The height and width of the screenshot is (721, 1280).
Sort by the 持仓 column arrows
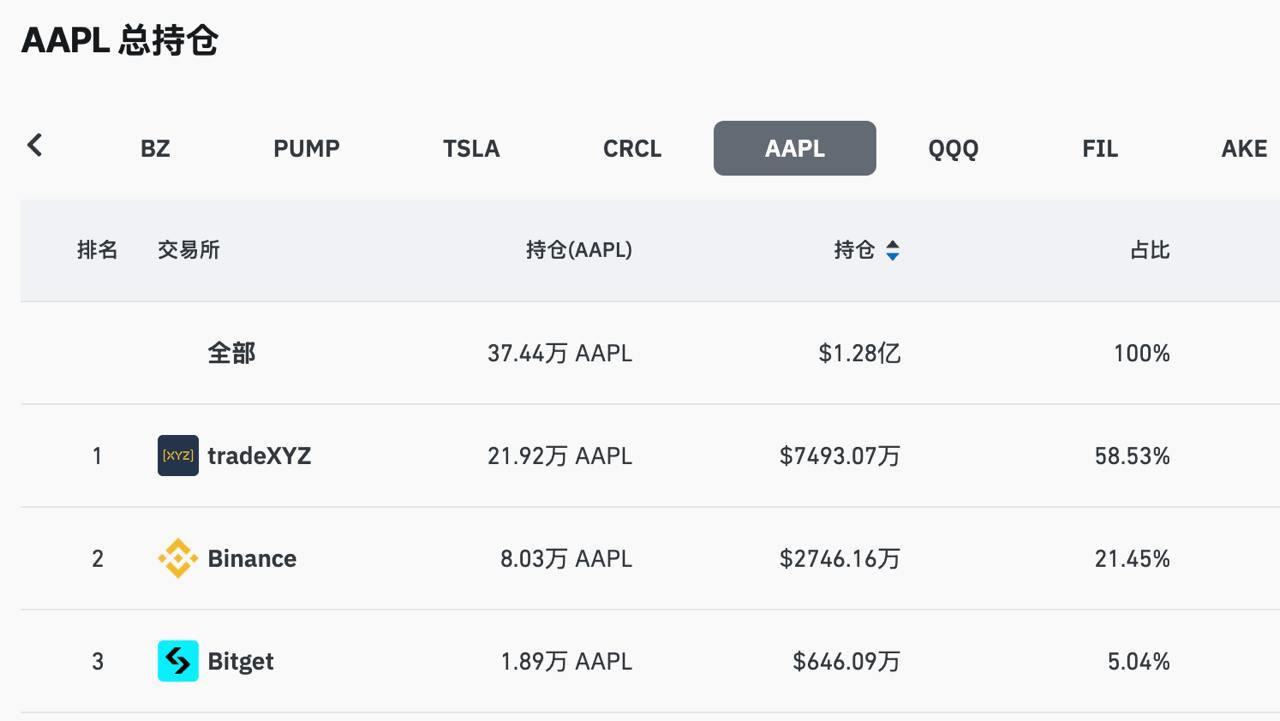(892, 250)
